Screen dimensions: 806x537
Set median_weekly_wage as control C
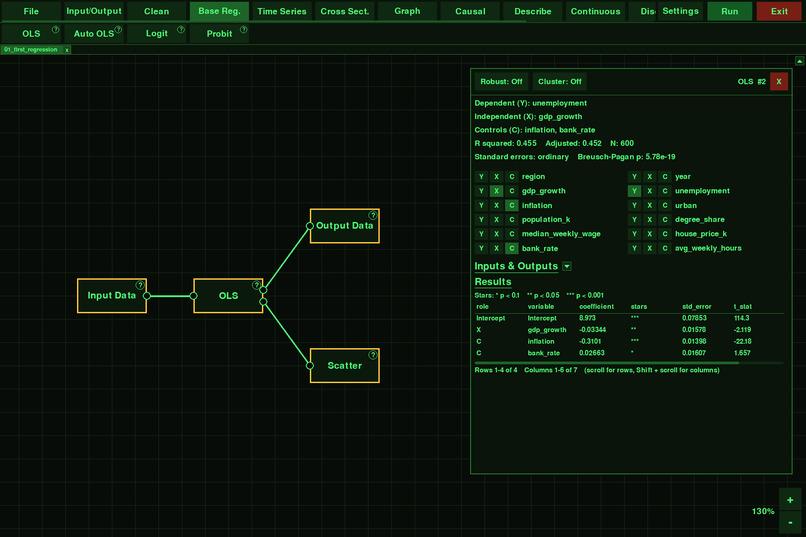coord(511,234)
